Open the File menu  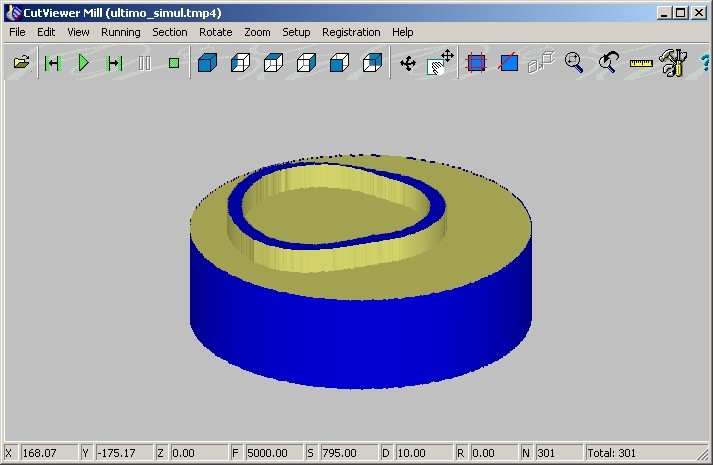(17, 32)
